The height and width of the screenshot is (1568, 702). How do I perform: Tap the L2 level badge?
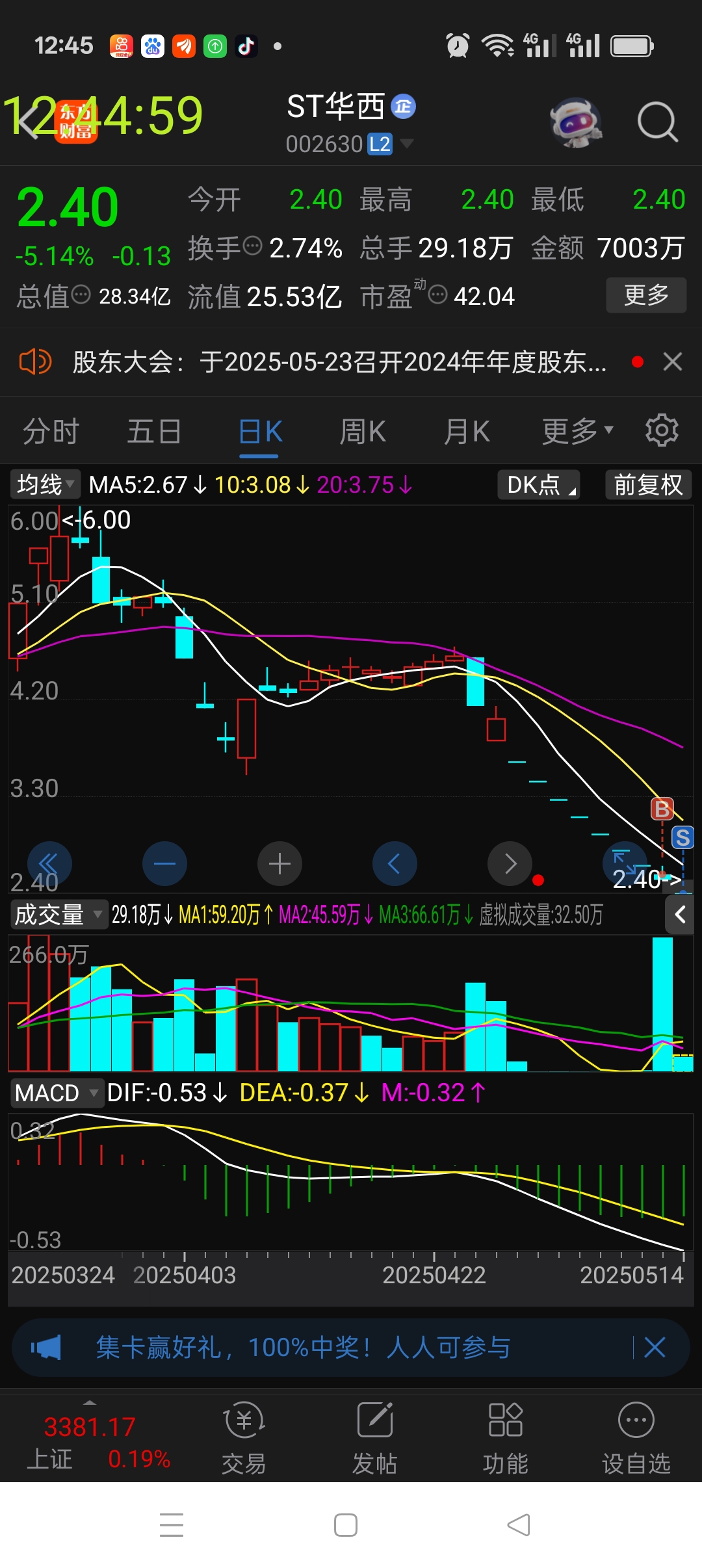(380, 144)
